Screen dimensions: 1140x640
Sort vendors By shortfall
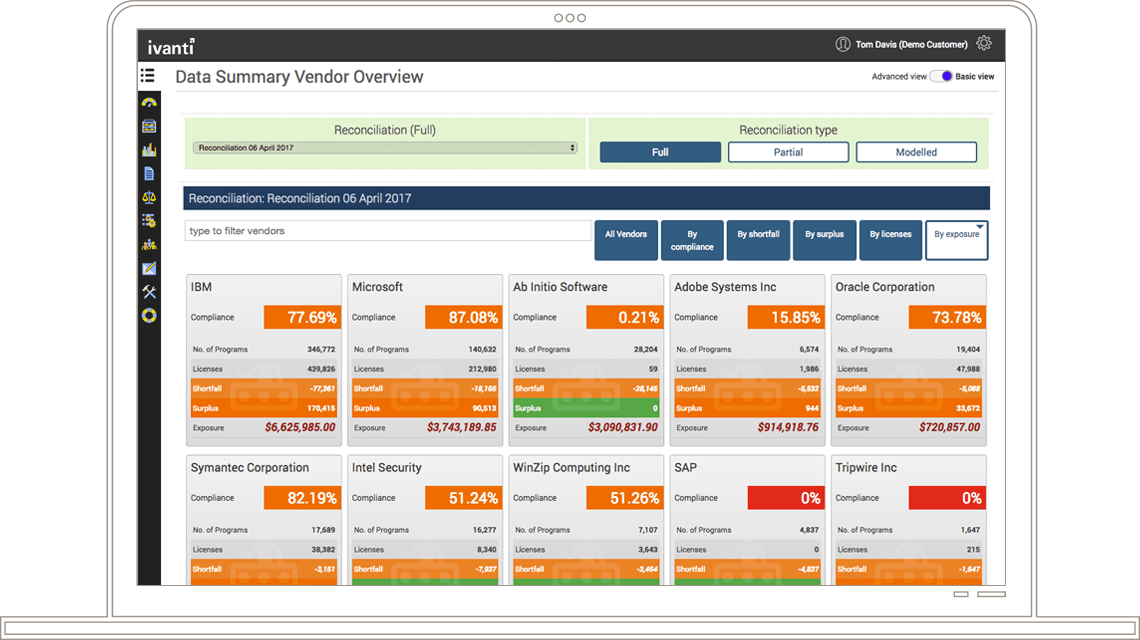click(758, 240)
